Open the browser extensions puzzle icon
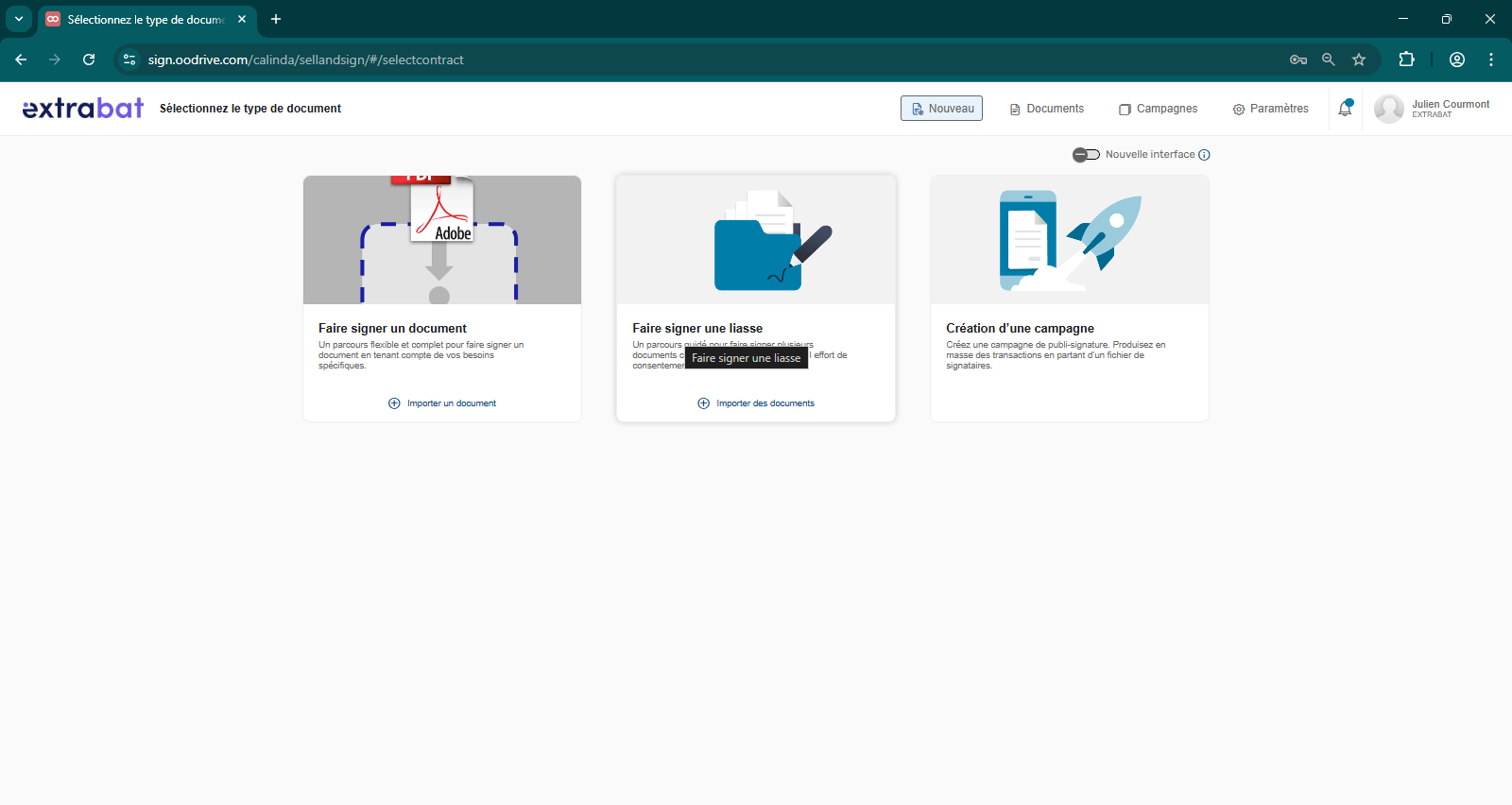Image resolution: width=1512 pixels, height=805 pixels. point(1406,60)
